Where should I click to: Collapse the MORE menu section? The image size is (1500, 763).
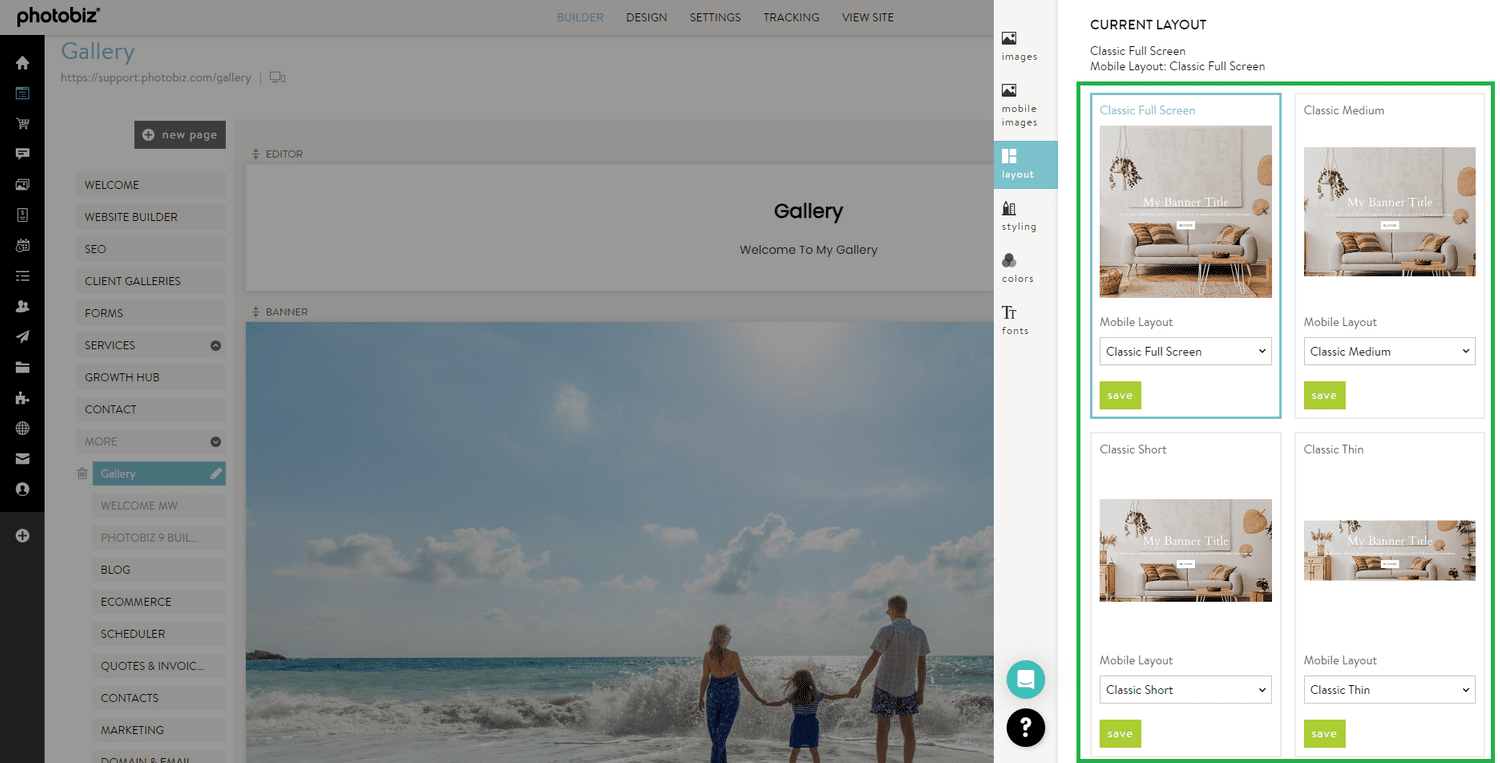point(215,442)
